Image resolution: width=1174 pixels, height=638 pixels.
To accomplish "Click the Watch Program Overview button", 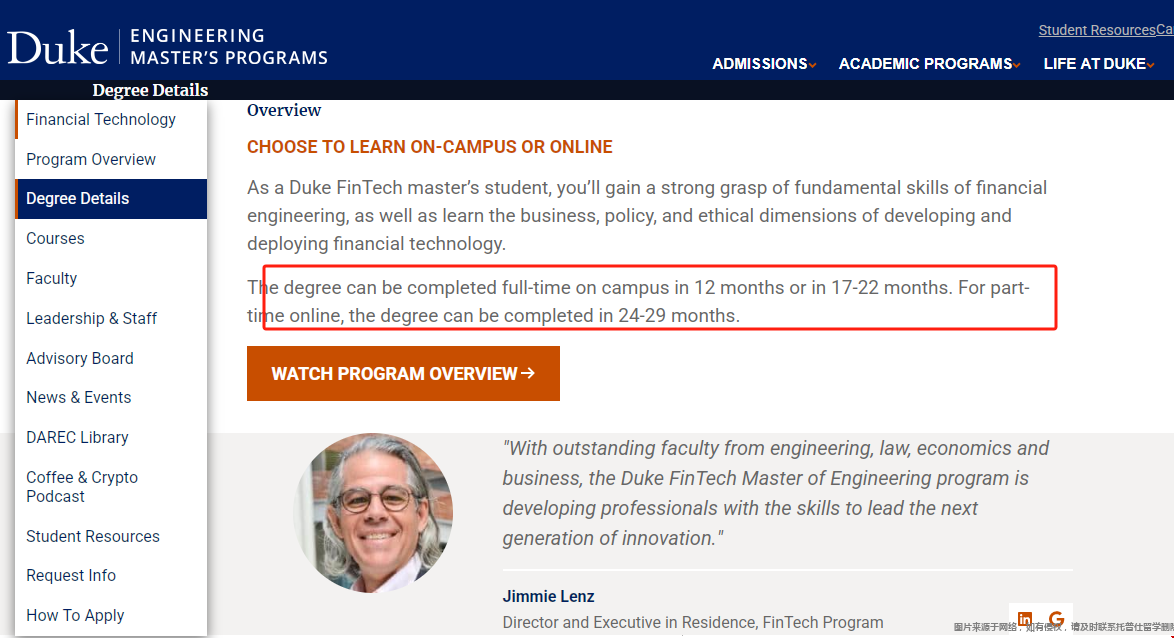I will click(x=404, y=373).
